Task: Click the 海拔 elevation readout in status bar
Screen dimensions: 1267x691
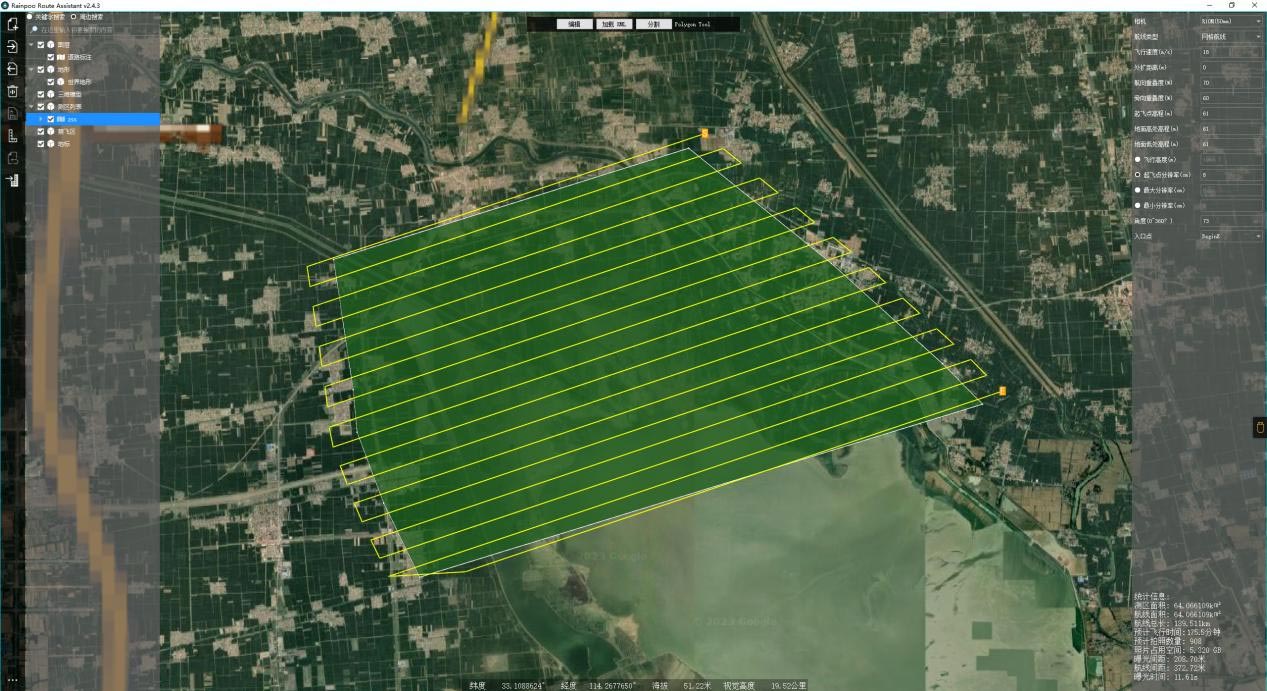Action: pos(681,686)
